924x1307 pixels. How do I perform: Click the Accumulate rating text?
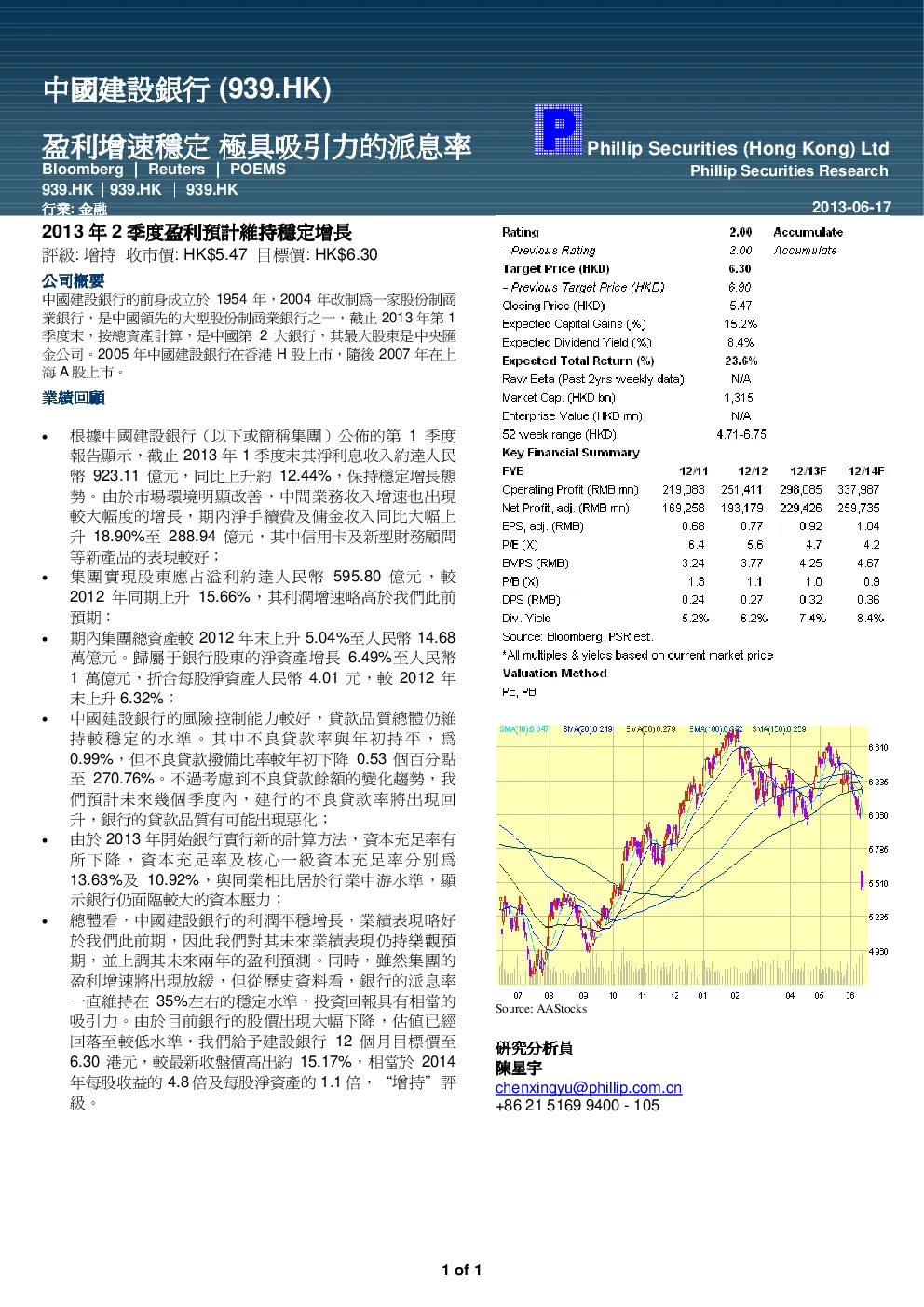[x=808, y=232]
